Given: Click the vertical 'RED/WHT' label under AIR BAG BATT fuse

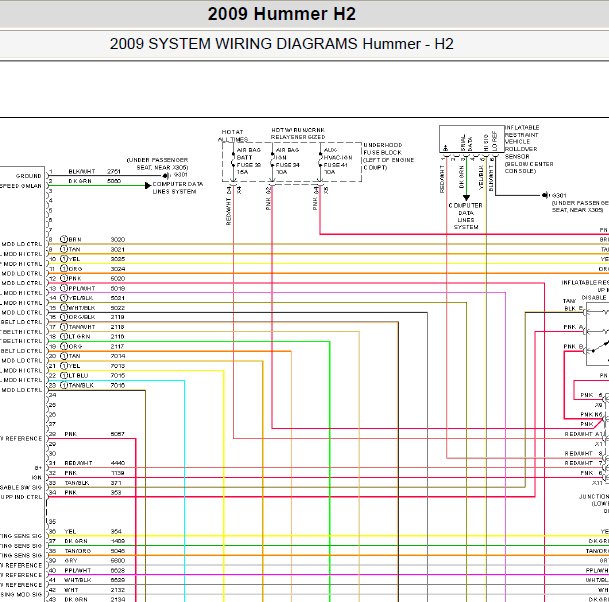Looking at the screenshot, I should point(228,212).
